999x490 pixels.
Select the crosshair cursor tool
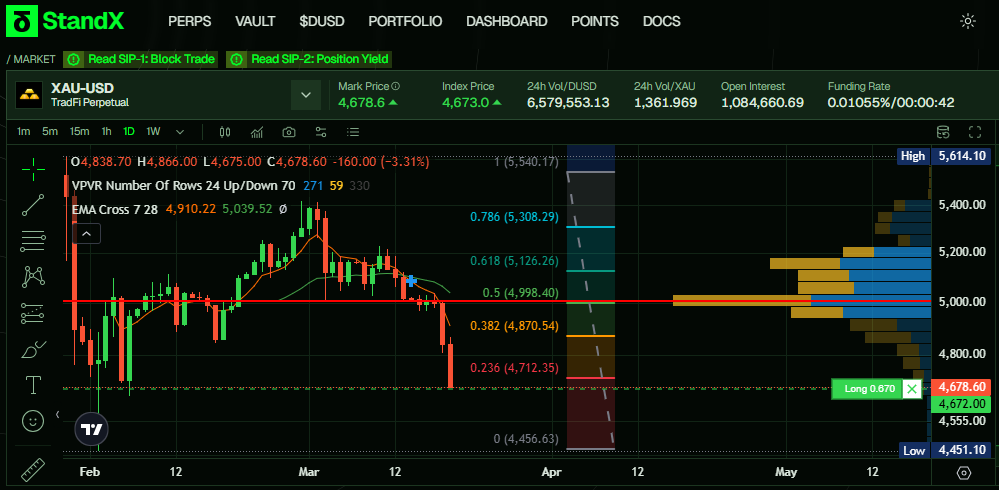point(33,168)
